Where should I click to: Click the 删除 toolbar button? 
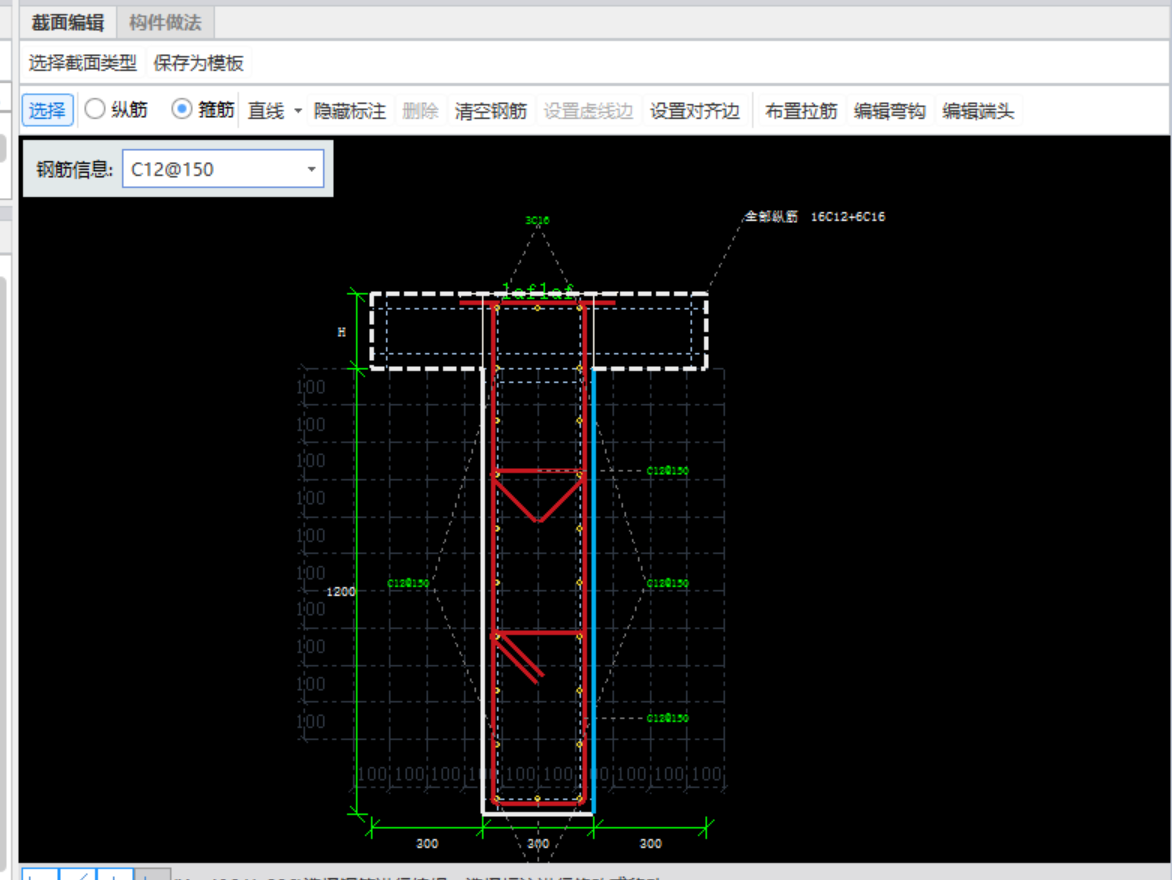[420, 111]
